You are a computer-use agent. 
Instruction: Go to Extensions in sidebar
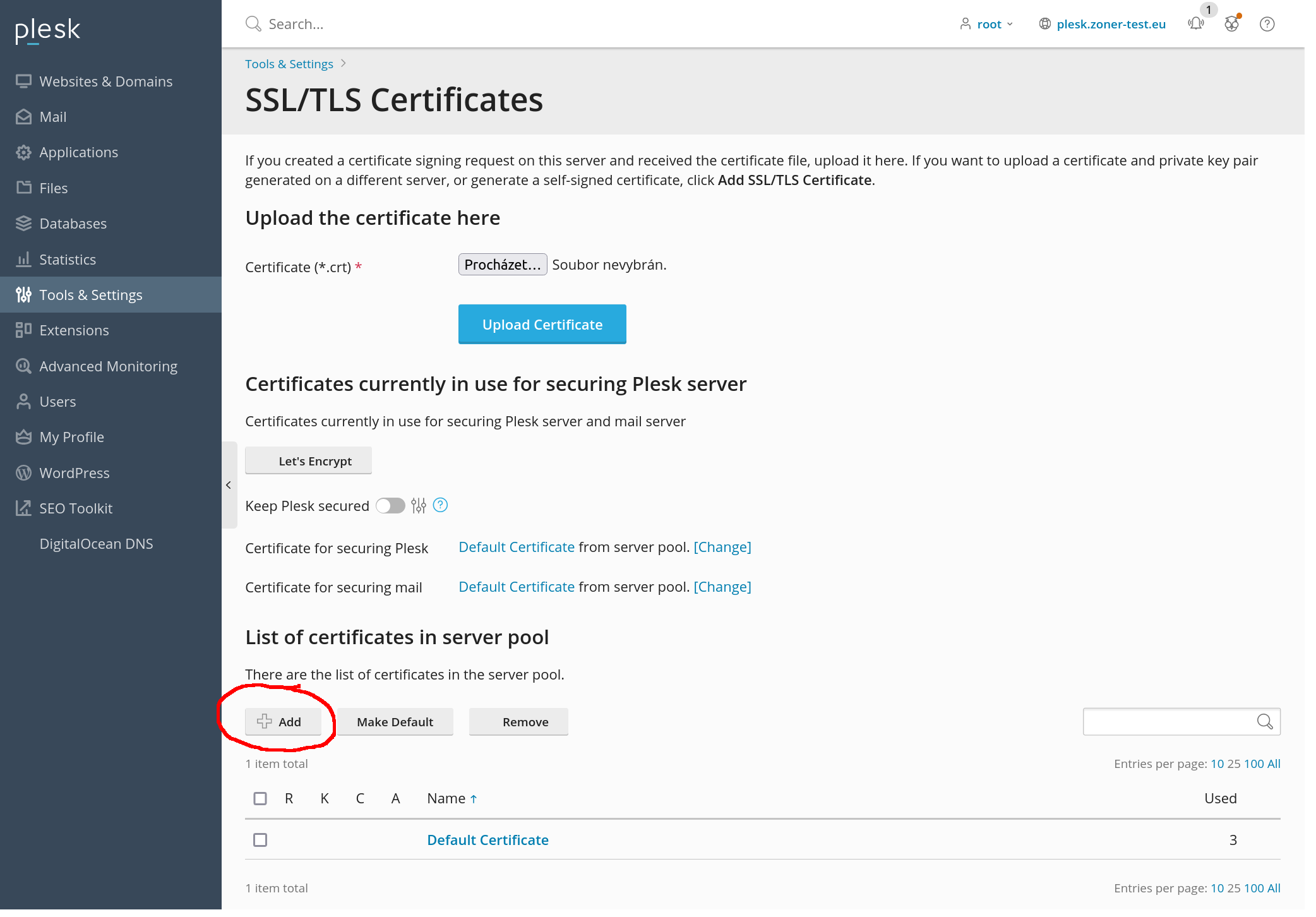pos(74,330)
